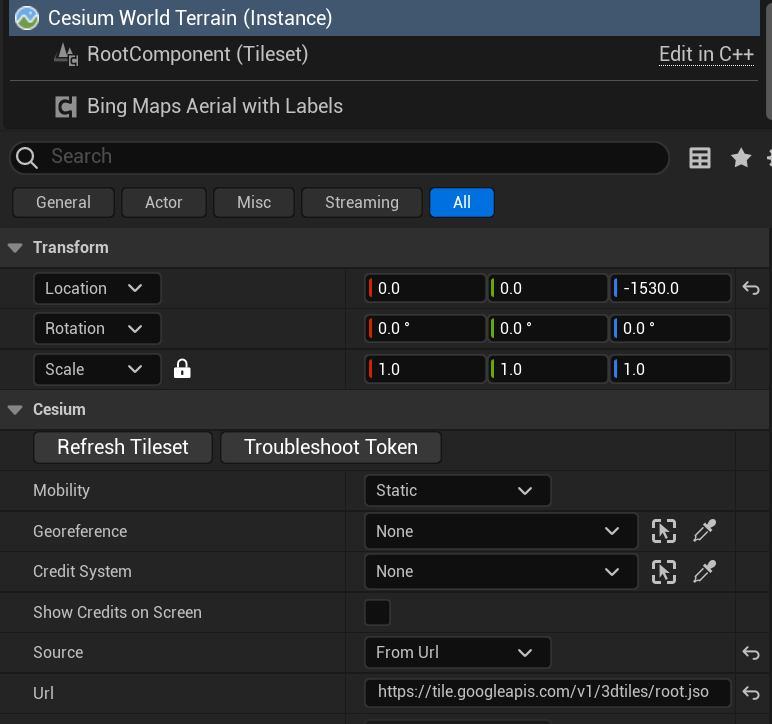Click Scale X value field
Viewport: 772px width, 724px height.
(x=425, y=369)
